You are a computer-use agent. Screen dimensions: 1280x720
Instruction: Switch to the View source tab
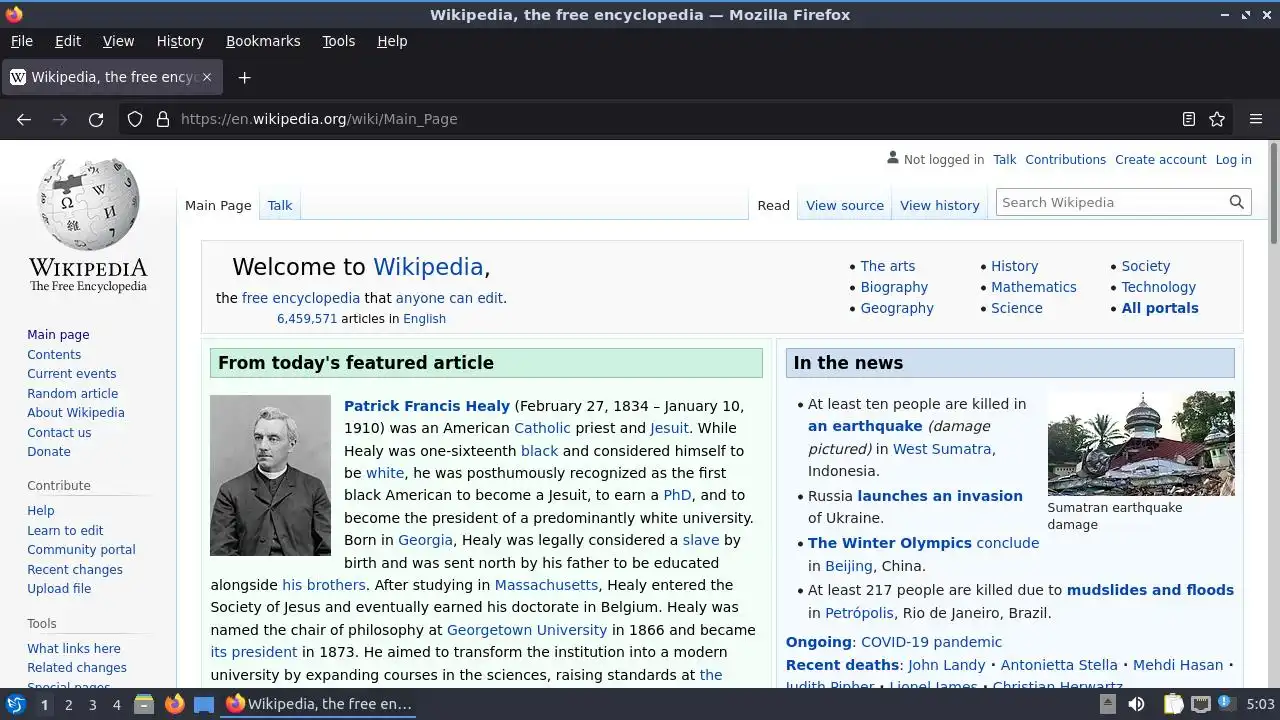click(845, 205)
